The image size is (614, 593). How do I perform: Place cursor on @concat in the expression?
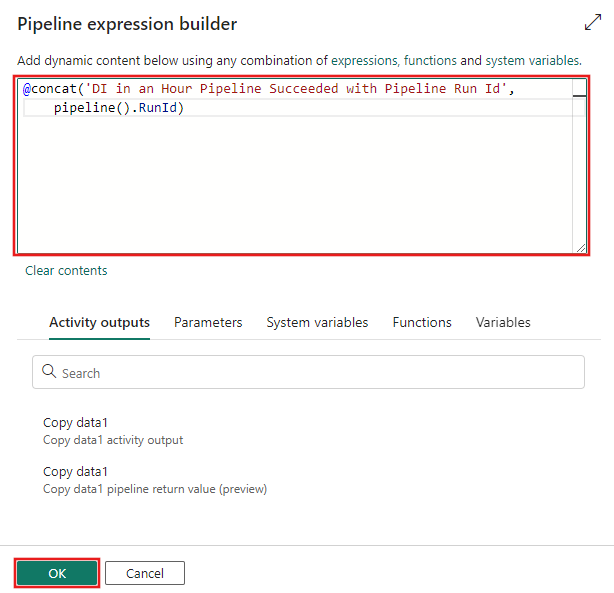[x=50, y=90]
